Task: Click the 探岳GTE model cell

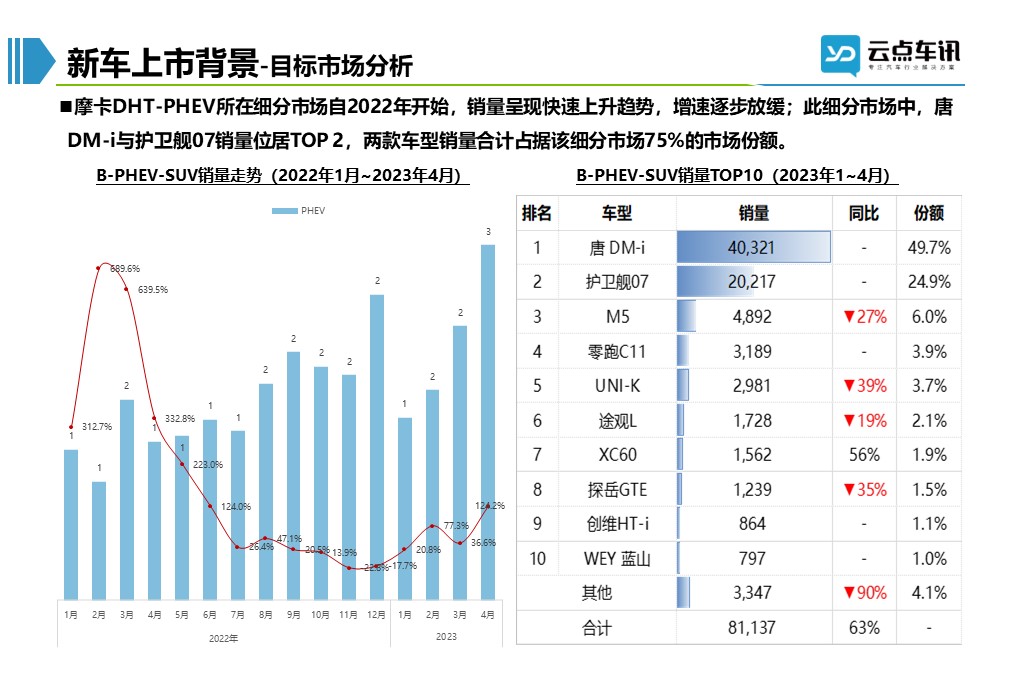Action: click(x=617, y=490)
